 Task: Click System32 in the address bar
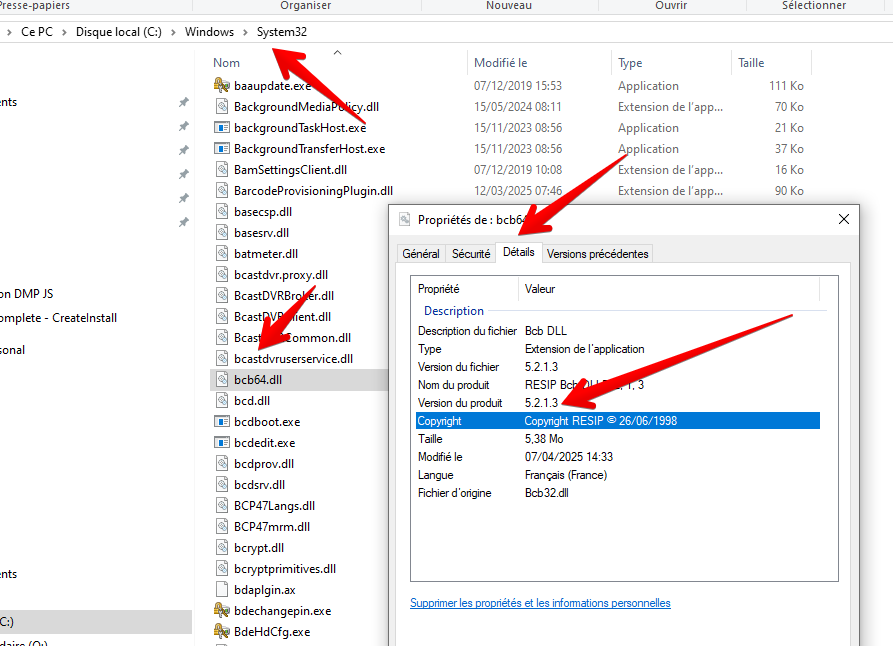click(282, 32)
